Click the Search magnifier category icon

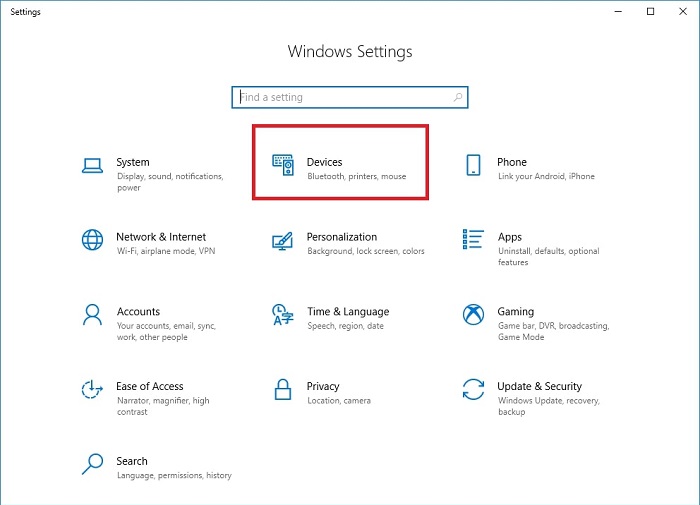[x=92, y=464]
